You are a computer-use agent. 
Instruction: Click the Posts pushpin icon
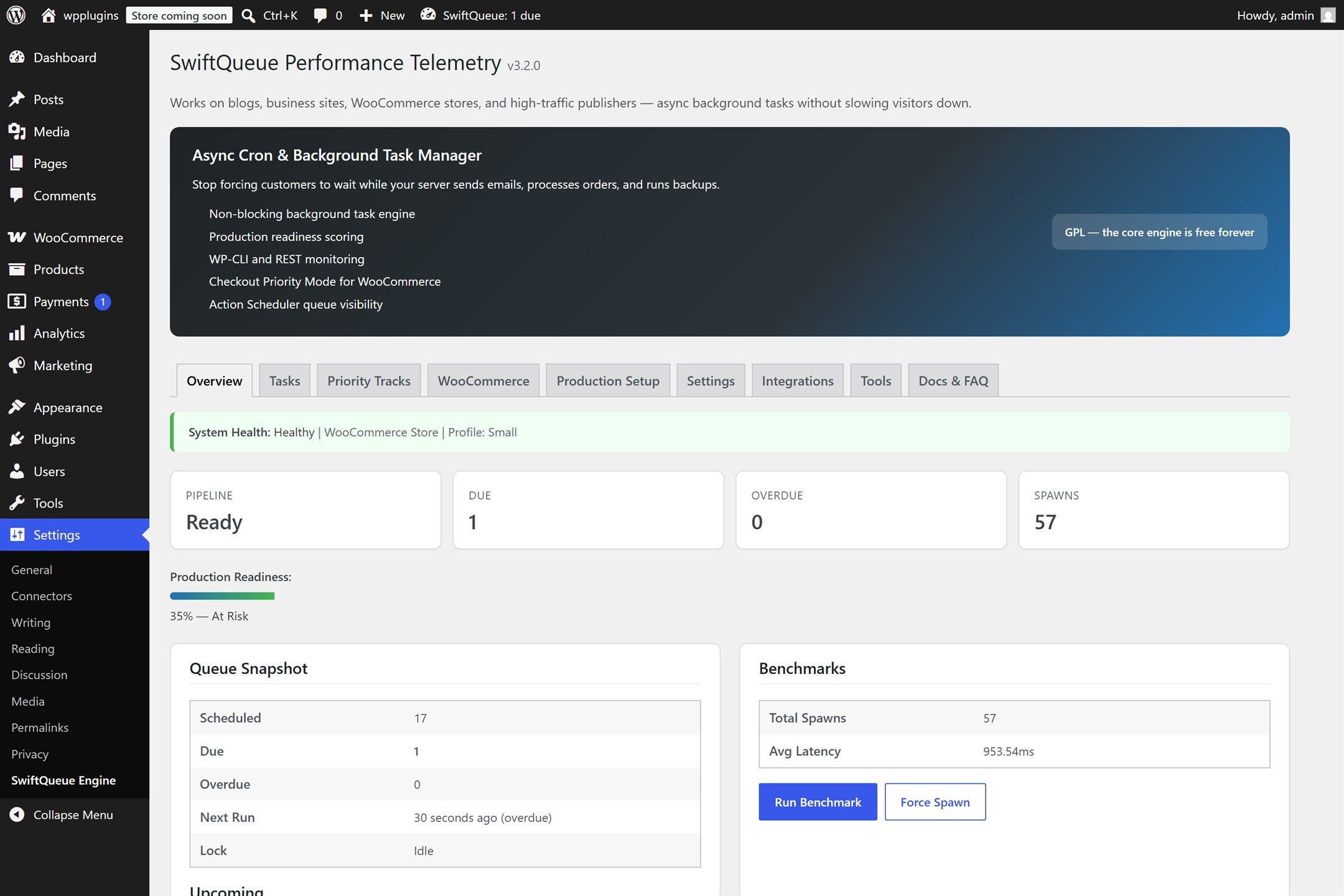[x=17, y=99]
